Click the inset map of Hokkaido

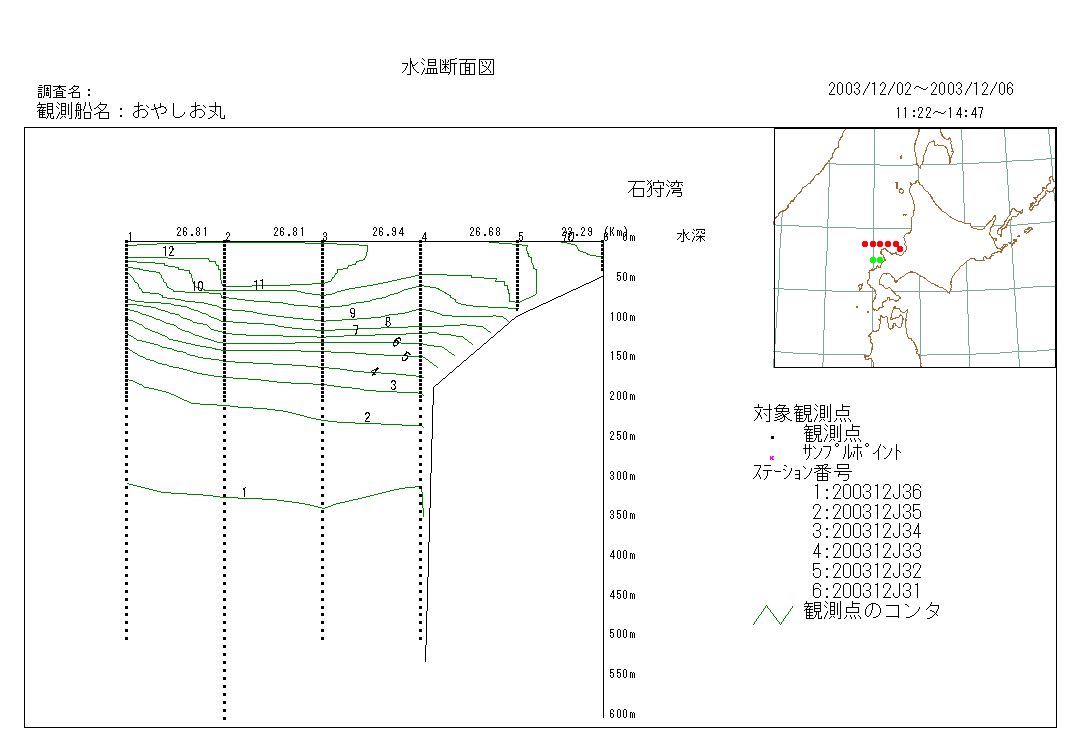[914, 248]
